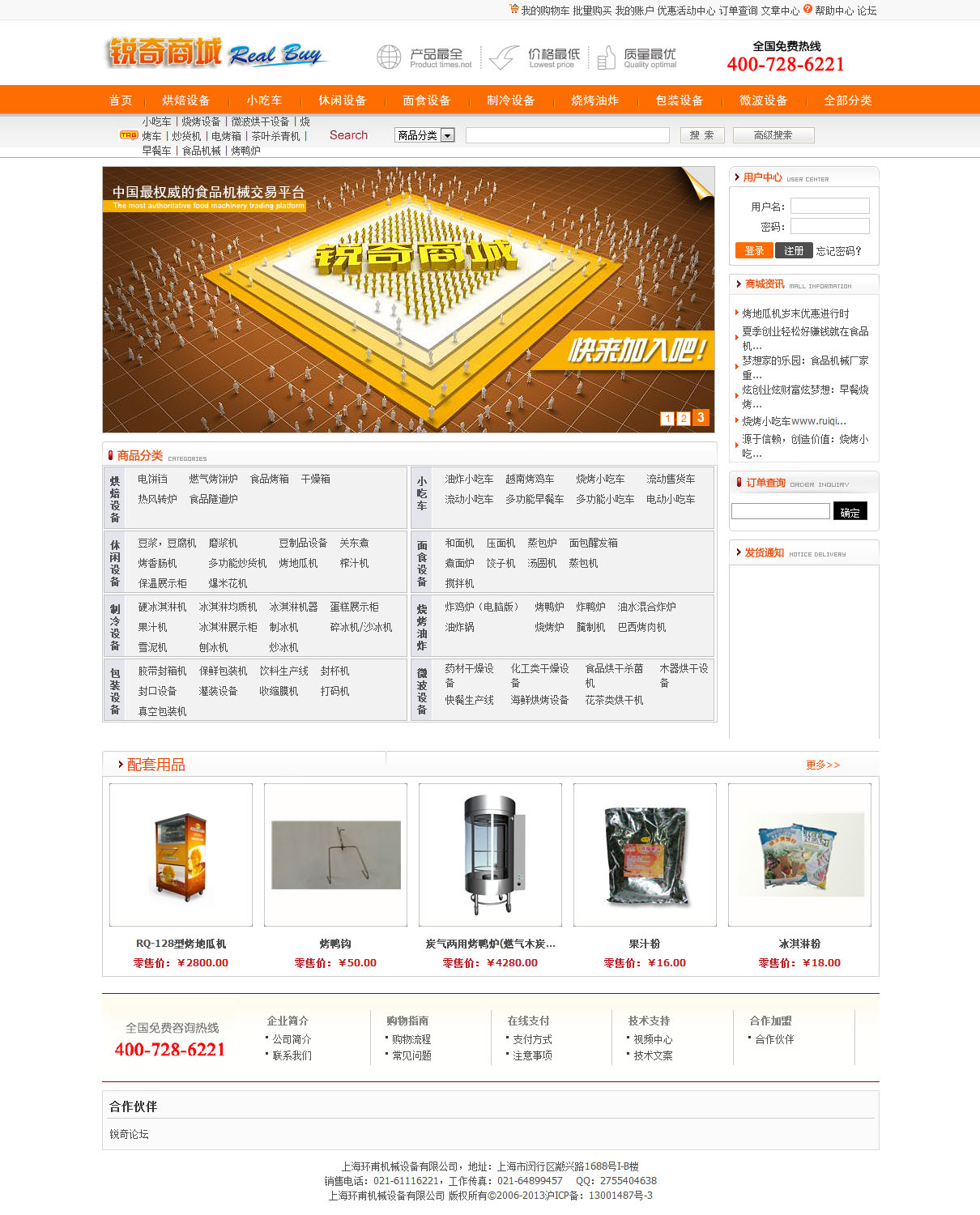This screenshot has height=1215, width=980.
Task: Click the 炒货机 tag link
Action: pyautogui.click(x=186, y=136)
